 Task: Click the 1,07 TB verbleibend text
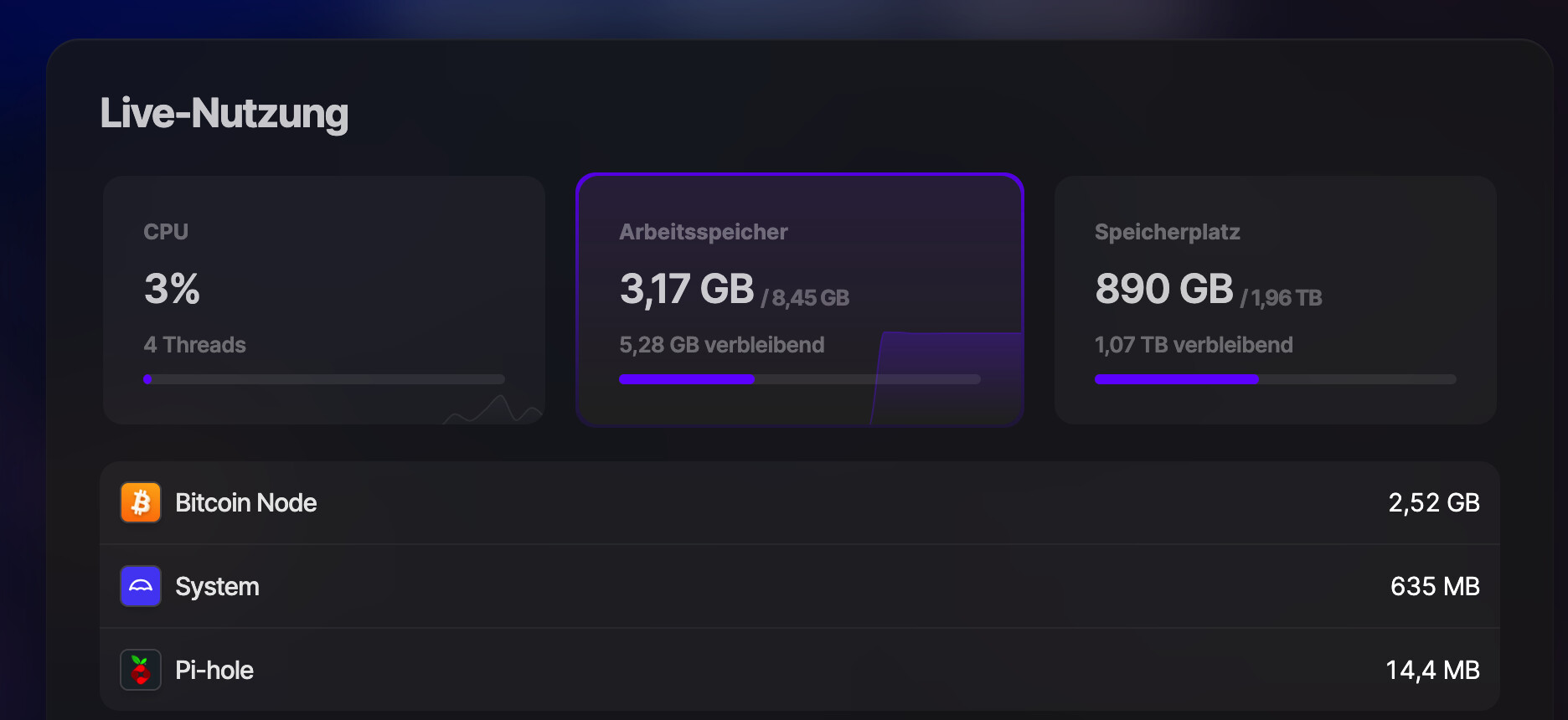[1194, 345]
